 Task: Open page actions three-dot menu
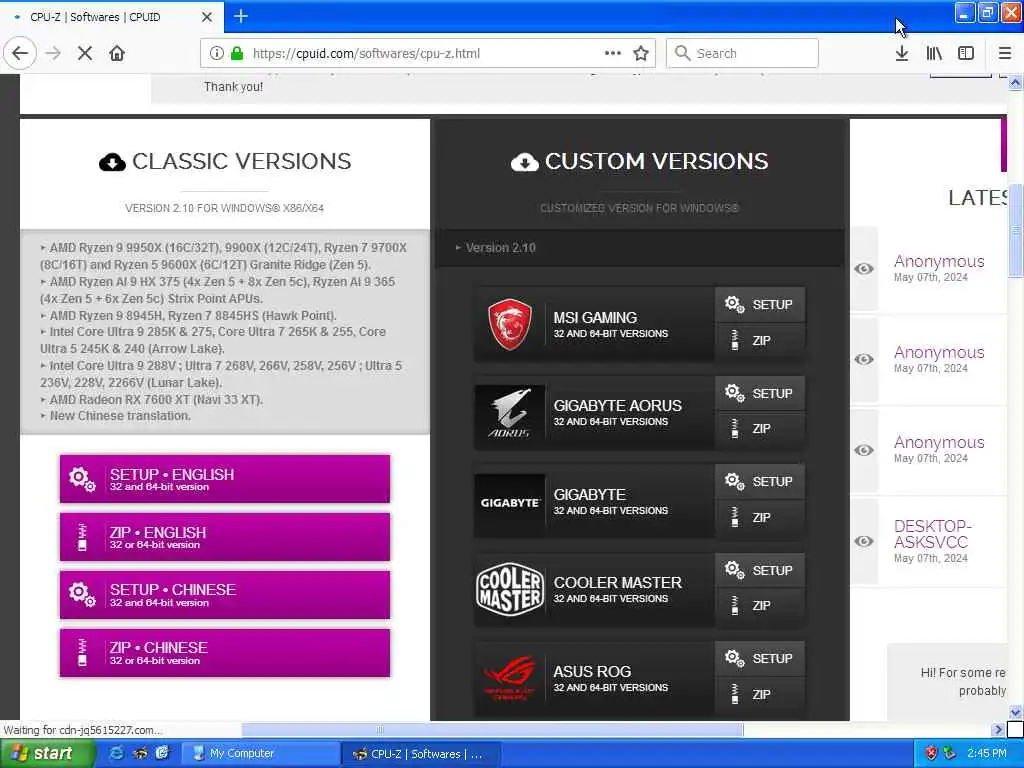[613, 53]
